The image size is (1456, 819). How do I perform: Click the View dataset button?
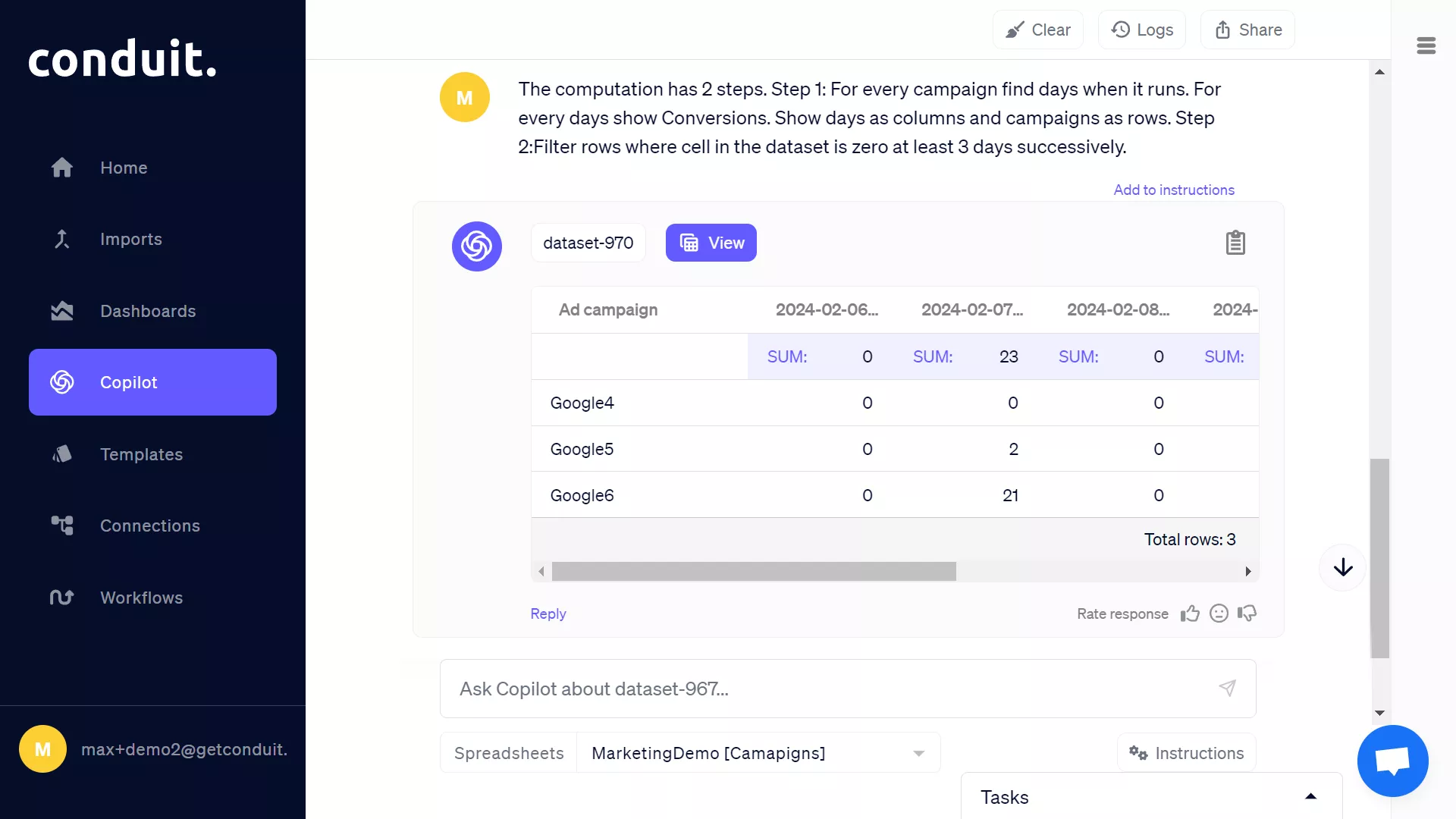click(x=711, y=243)
